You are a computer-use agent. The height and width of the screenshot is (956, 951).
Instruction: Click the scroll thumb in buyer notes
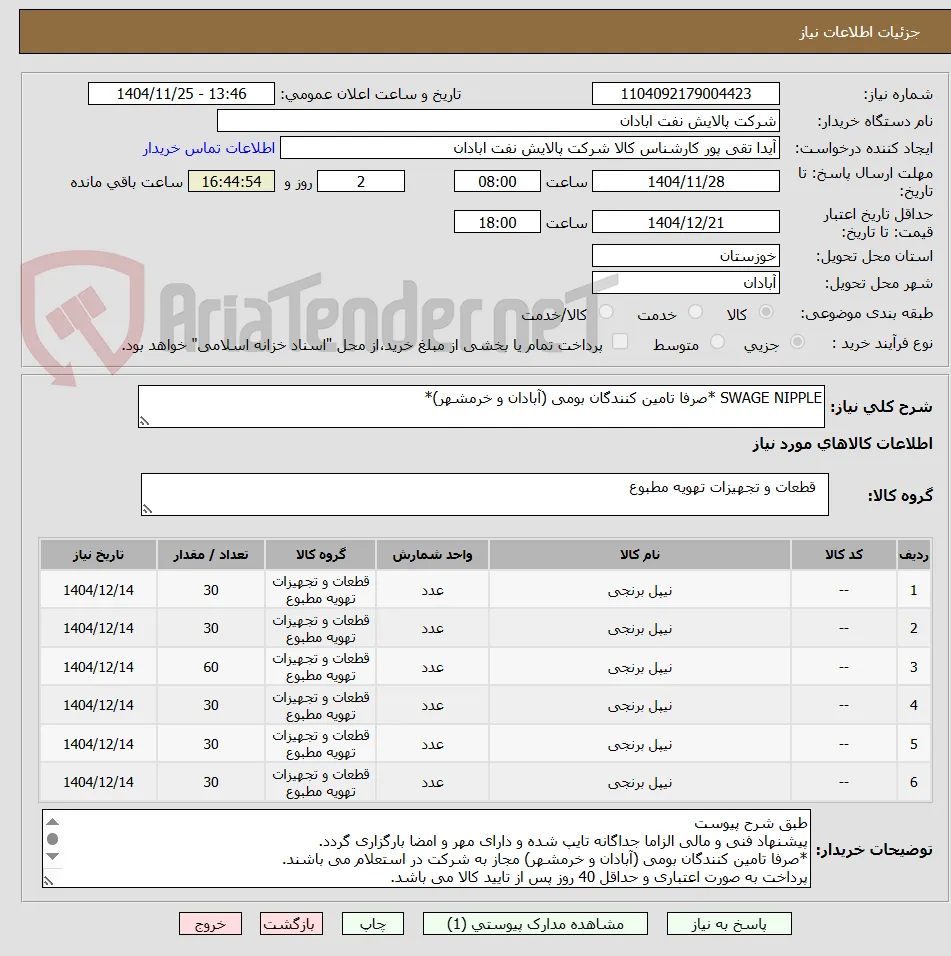52,839
